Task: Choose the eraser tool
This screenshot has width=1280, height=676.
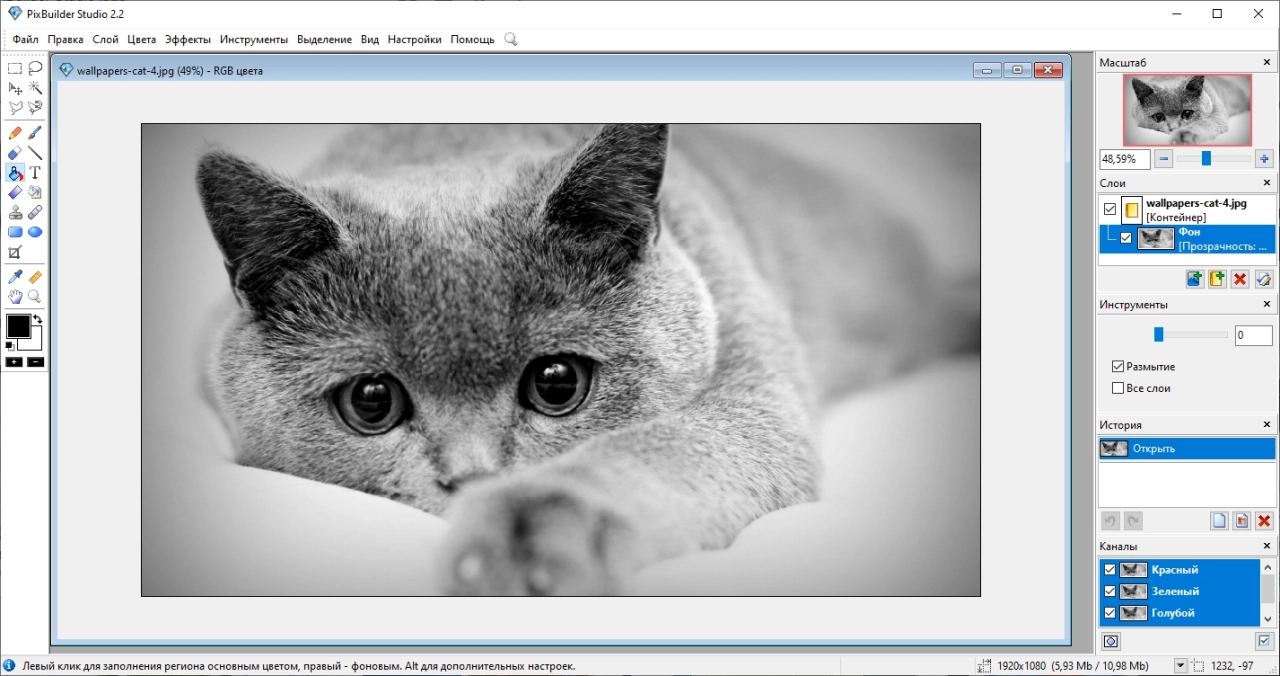Action: (x=15, y=153)
